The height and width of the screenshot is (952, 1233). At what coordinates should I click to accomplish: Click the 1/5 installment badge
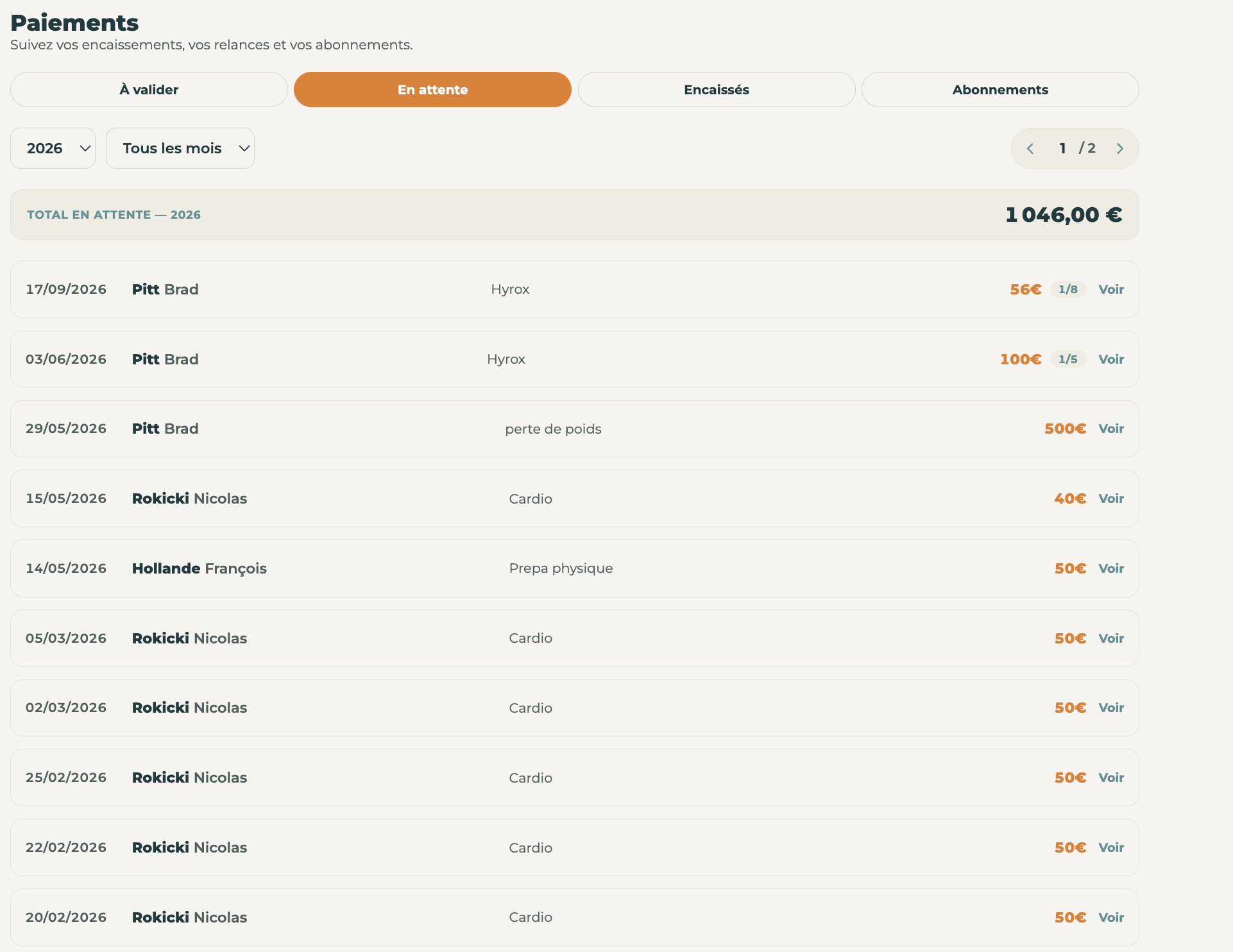click(x=1068, y=359)
